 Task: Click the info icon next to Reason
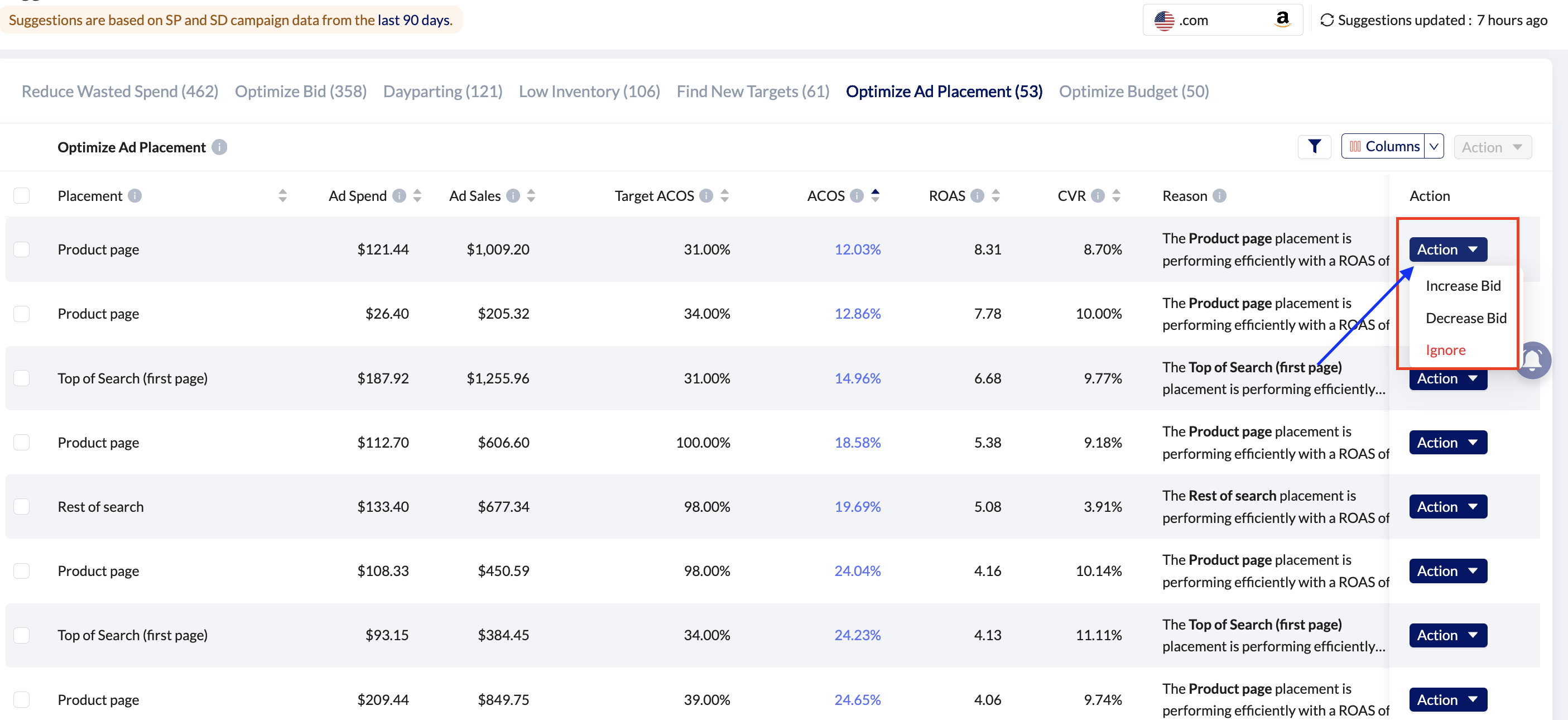coord(1219,196)
